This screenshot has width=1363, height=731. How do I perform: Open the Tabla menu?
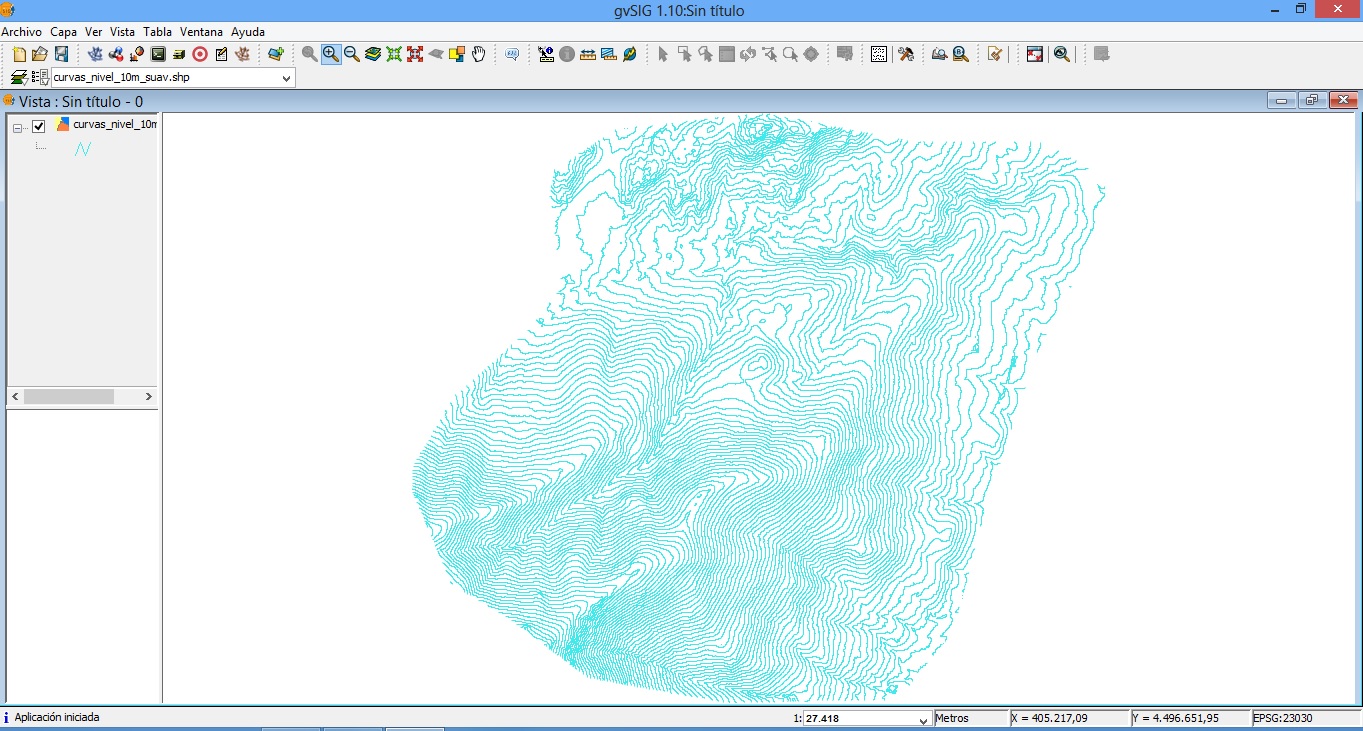point(158,32)
